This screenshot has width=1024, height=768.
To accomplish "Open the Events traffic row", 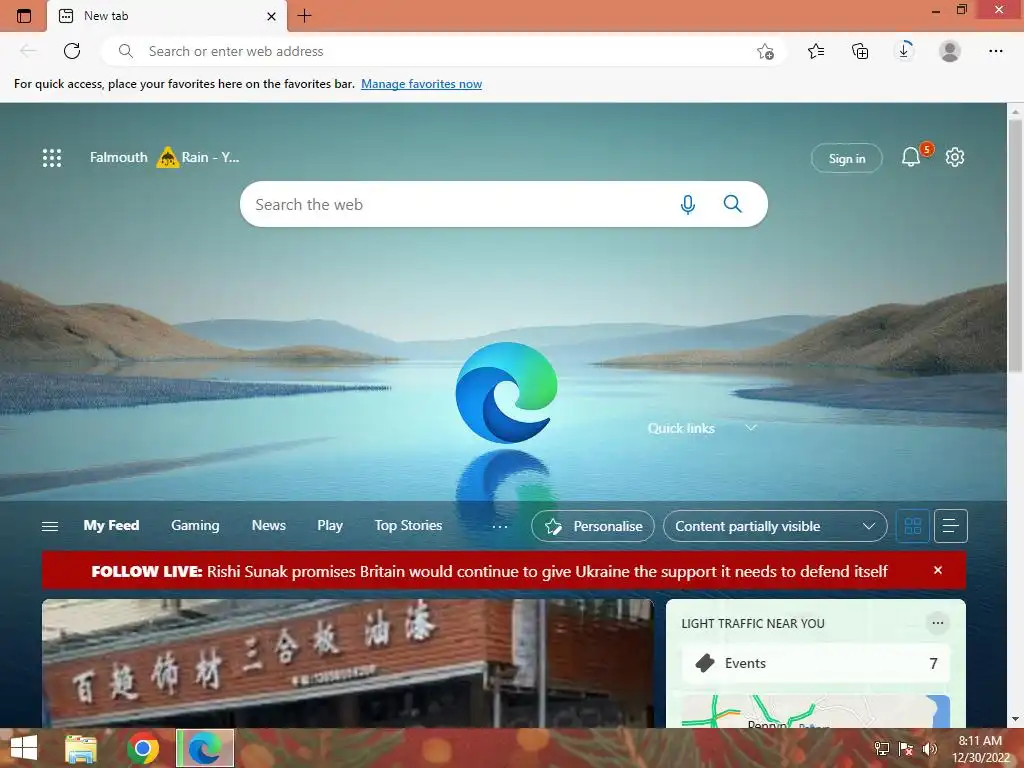I will click(816, 664).
